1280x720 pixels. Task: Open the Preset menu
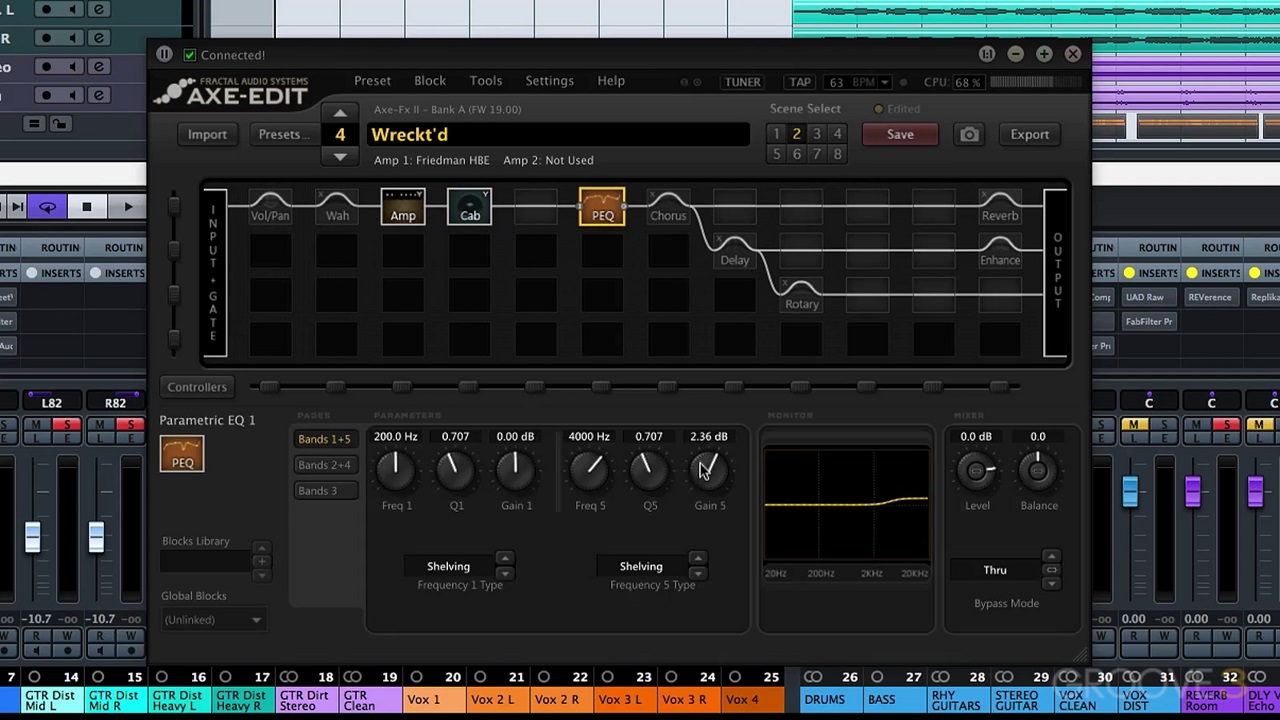click(x=372, y=81)
